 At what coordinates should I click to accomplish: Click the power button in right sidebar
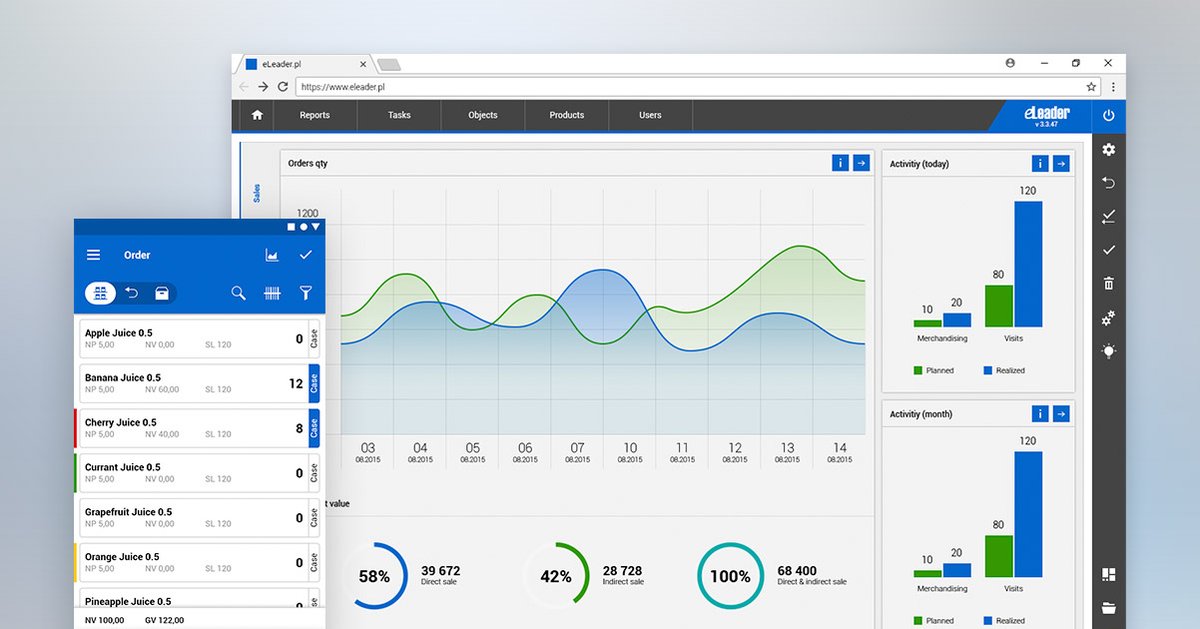pyautogui.click(x=1108, y=116)
